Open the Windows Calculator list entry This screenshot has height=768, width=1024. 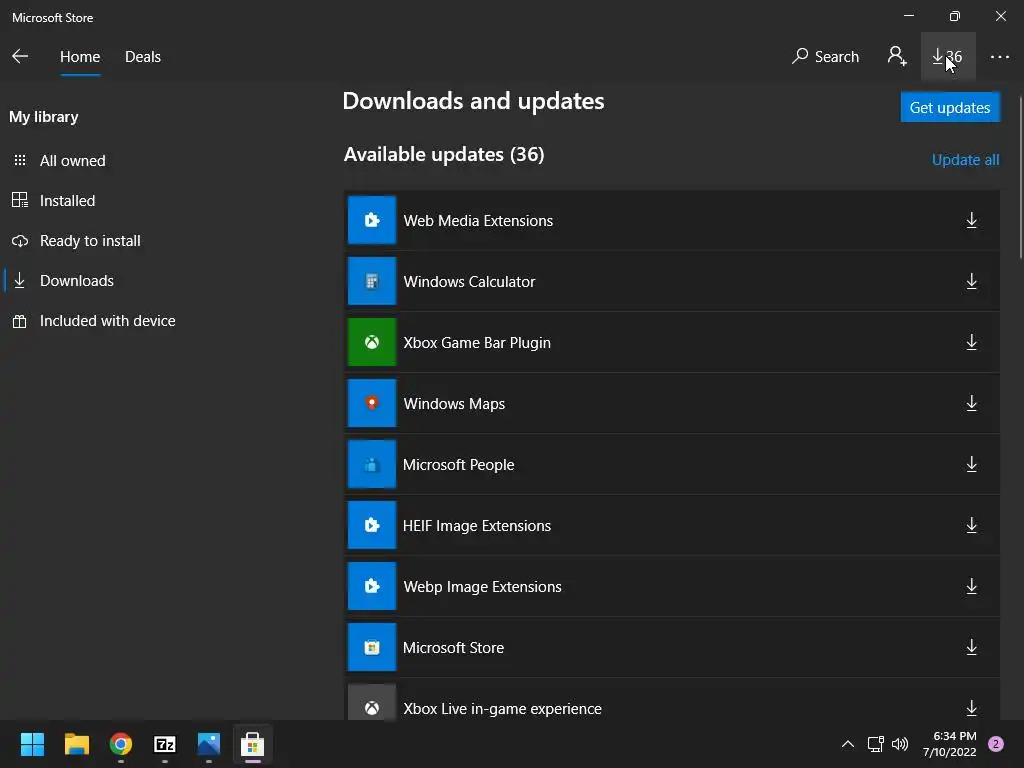click(x=672, y=281)
